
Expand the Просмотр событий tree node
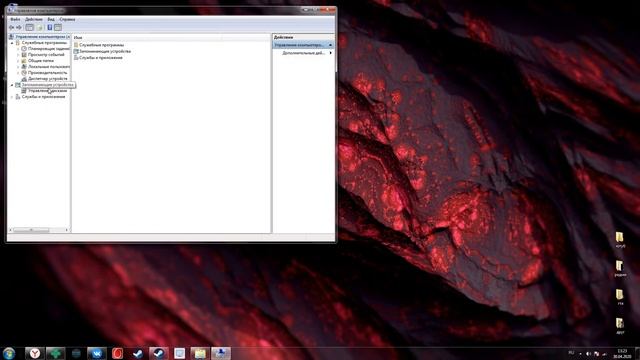[x=18, y=54]
